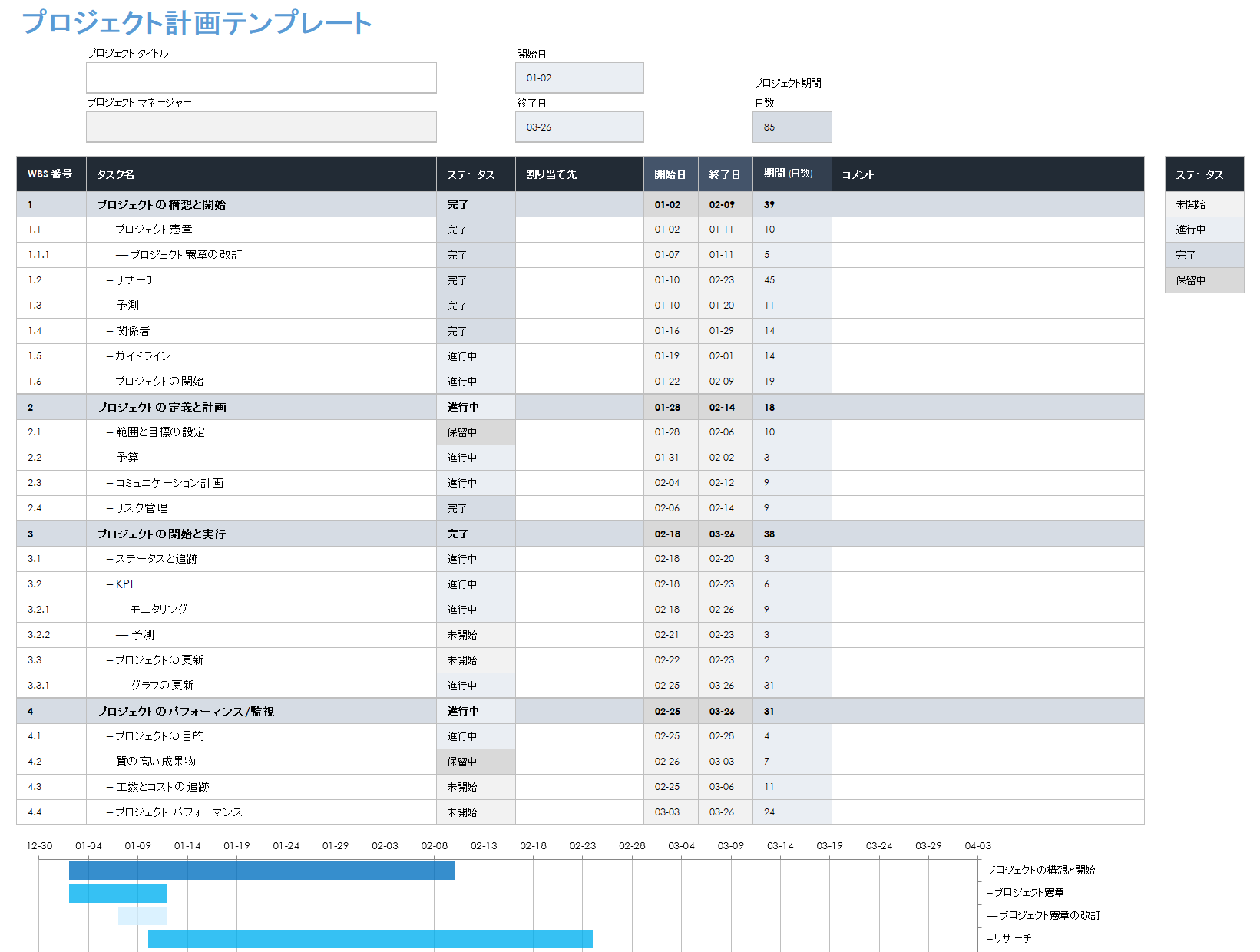Select the 終了日 field showing 03-26
Image resolution: width=1260 pixels, height=952 pixels.
point(579,127)
